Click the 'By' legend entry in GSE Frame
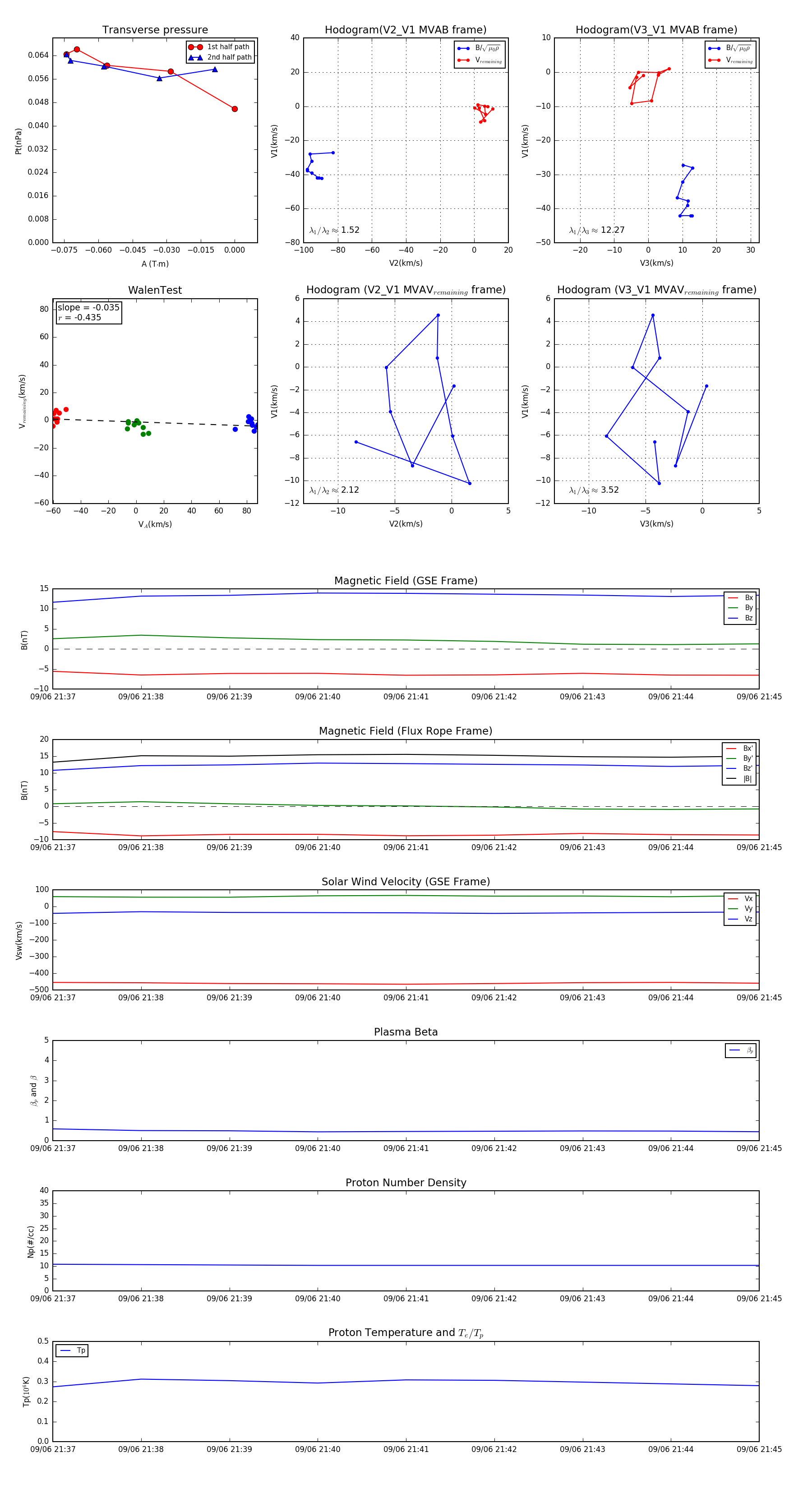812x1489 pixels. click(x=740, y=608)
